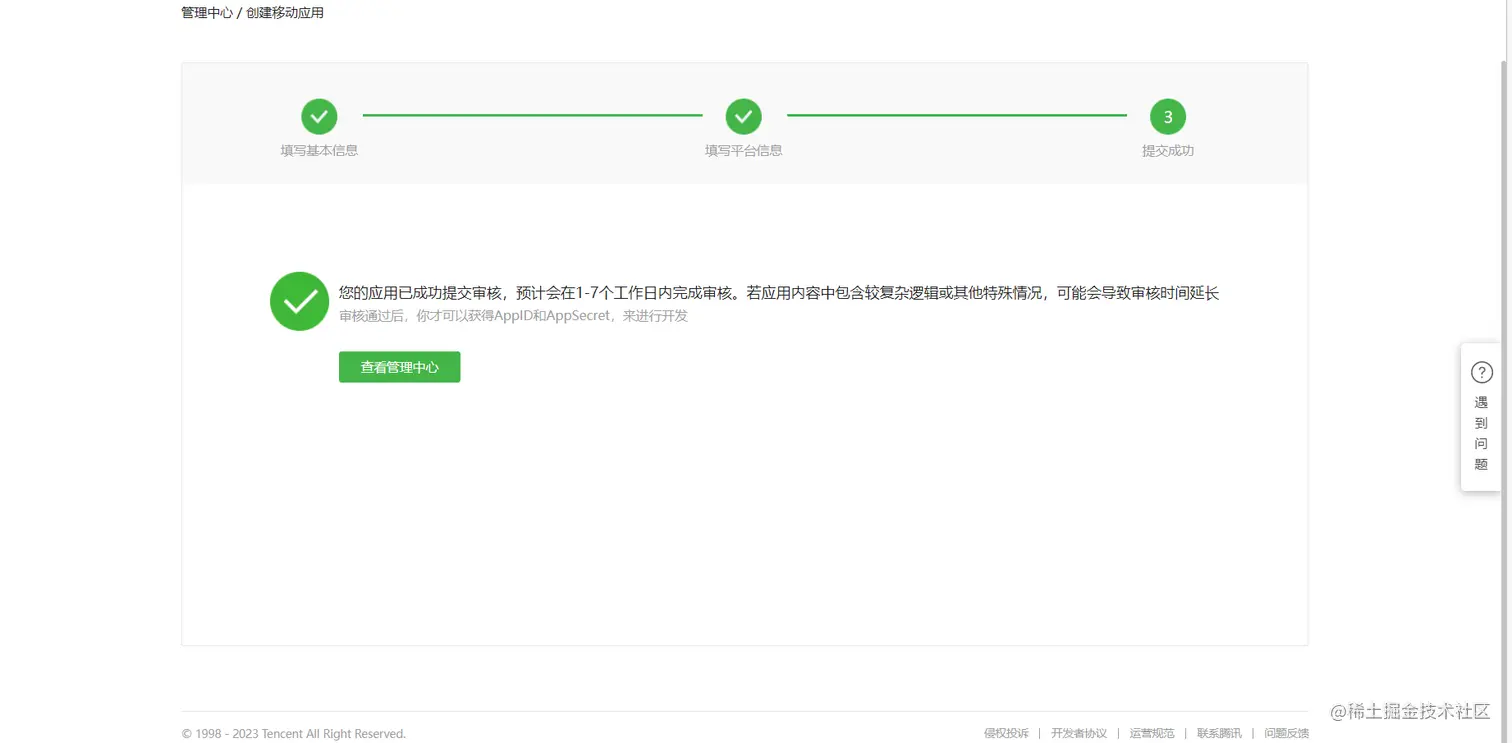Navigate to 管理中心 via breadcrumb
The height and width of the screenshot is (743, 1512).
tap(206, 13)
